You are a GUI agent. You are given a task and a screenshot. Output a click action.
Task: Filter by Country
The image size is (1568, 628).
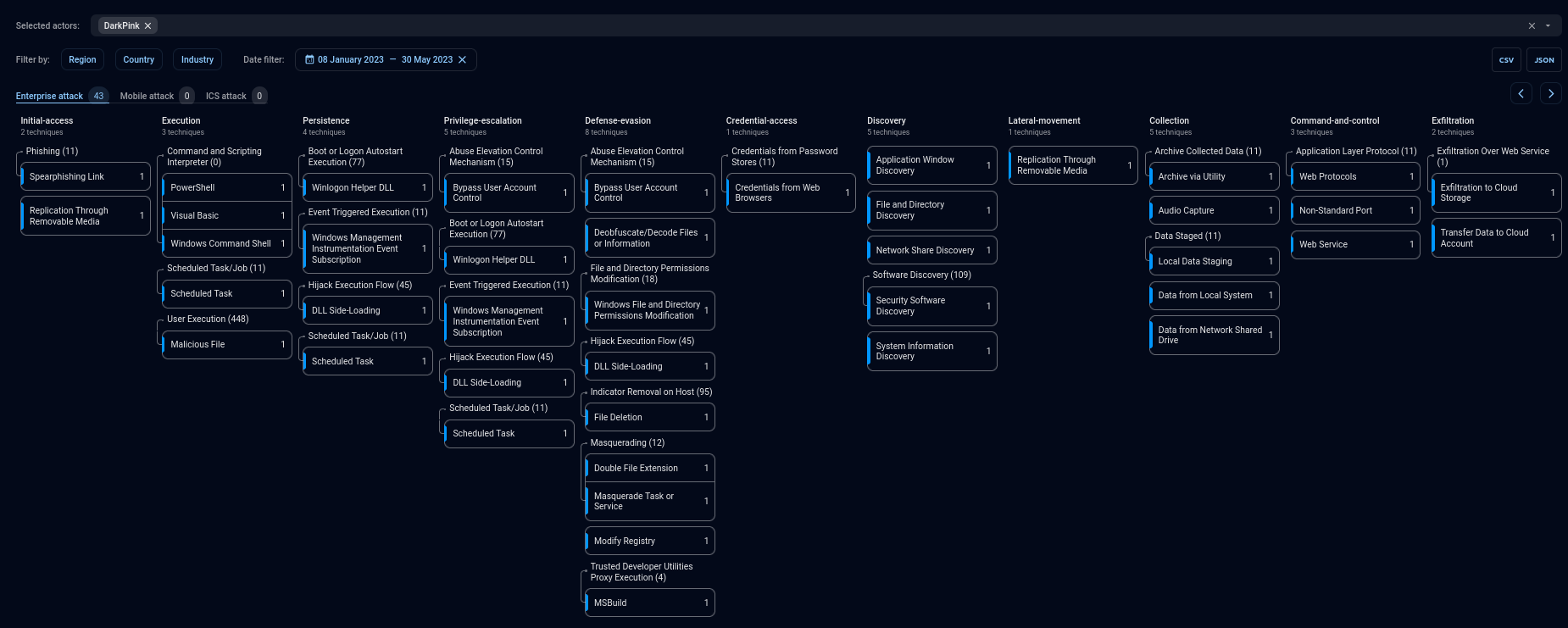(x=139, y=59)
